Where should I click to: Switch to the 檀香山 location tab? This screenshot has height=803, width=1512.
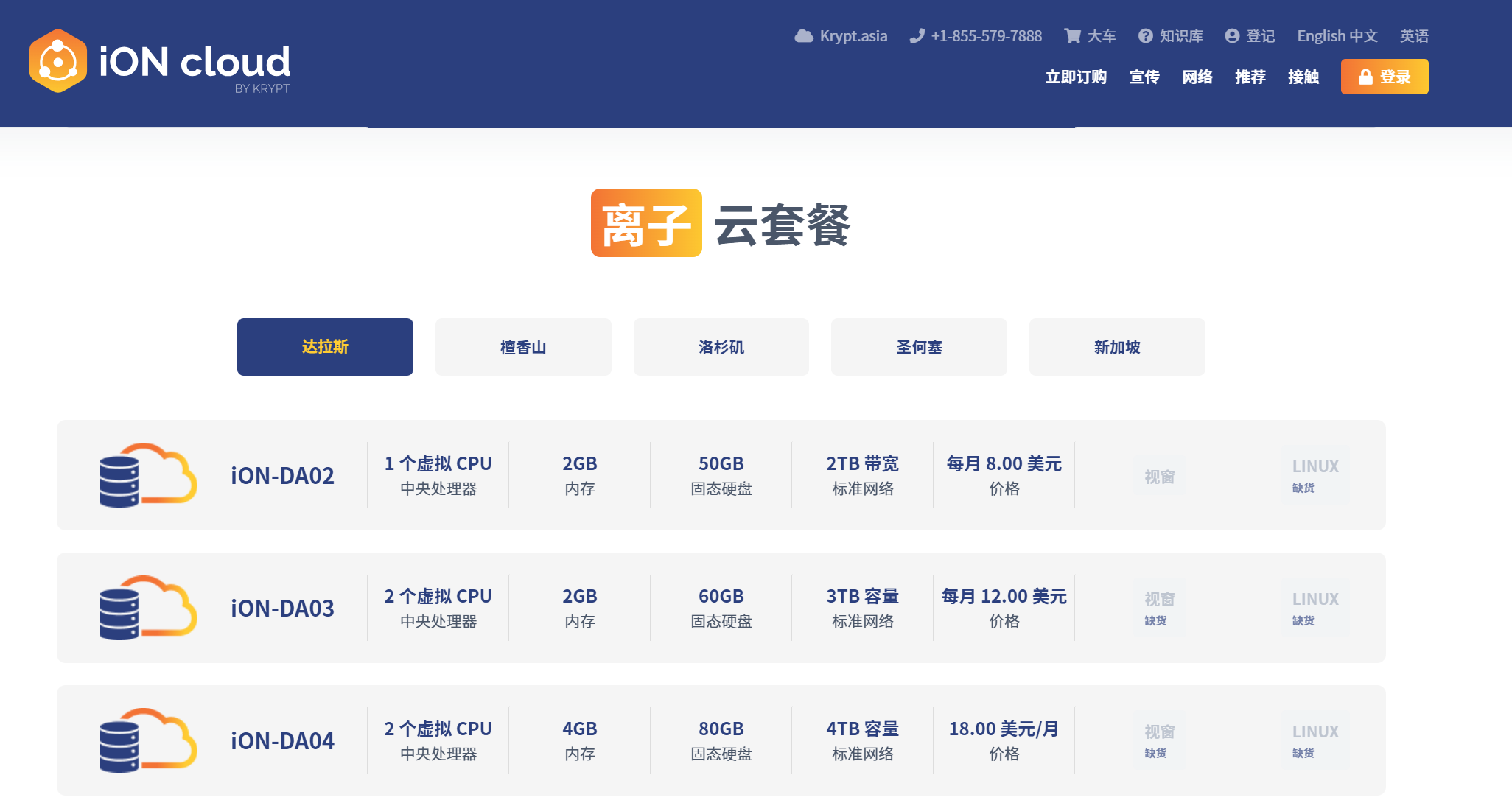[x=523, y=347]
